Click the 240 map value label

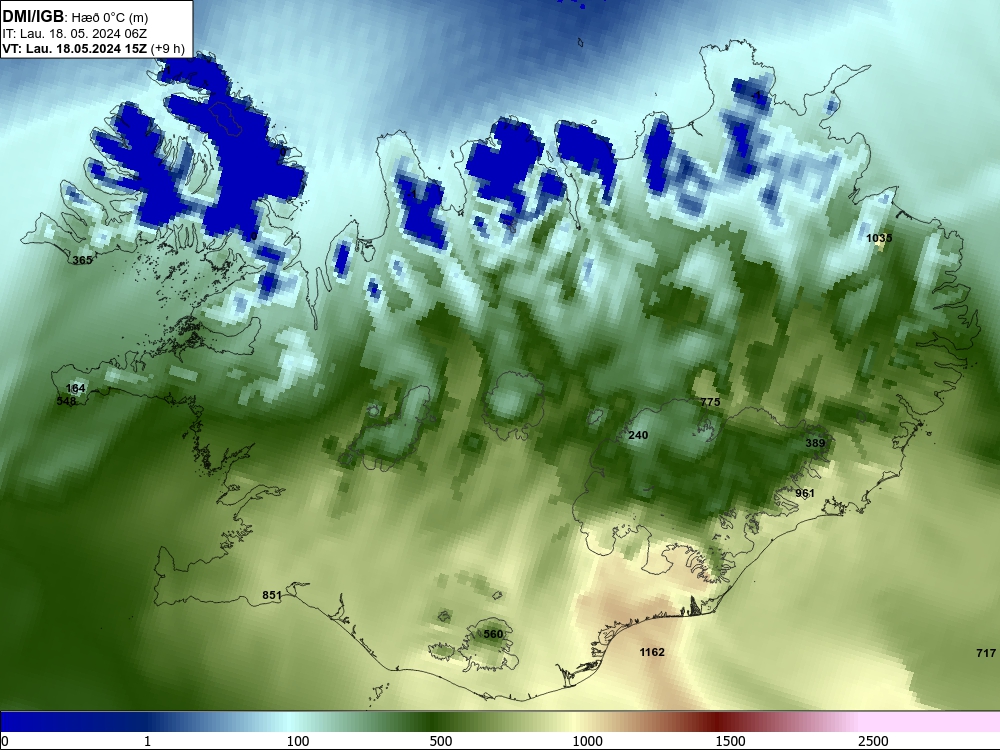(x=638, y=435)
